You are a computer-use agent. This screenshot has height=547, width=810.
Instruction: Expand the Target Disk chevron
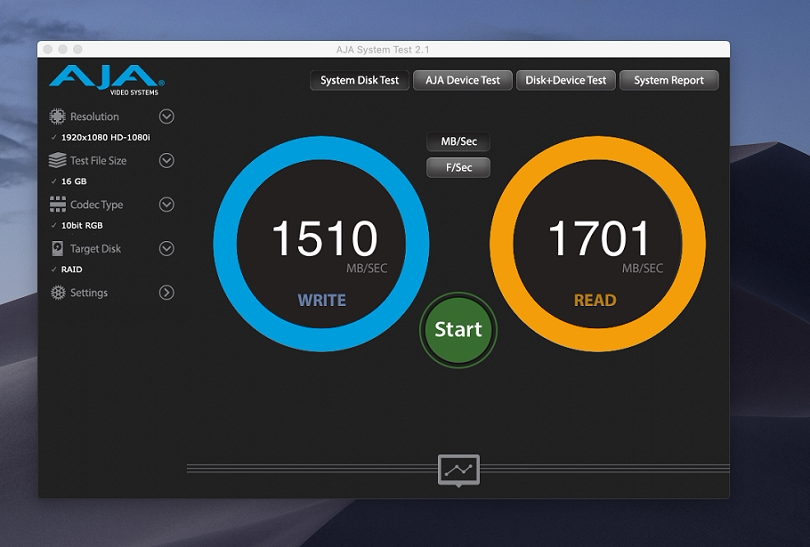[x=166, y=248]
